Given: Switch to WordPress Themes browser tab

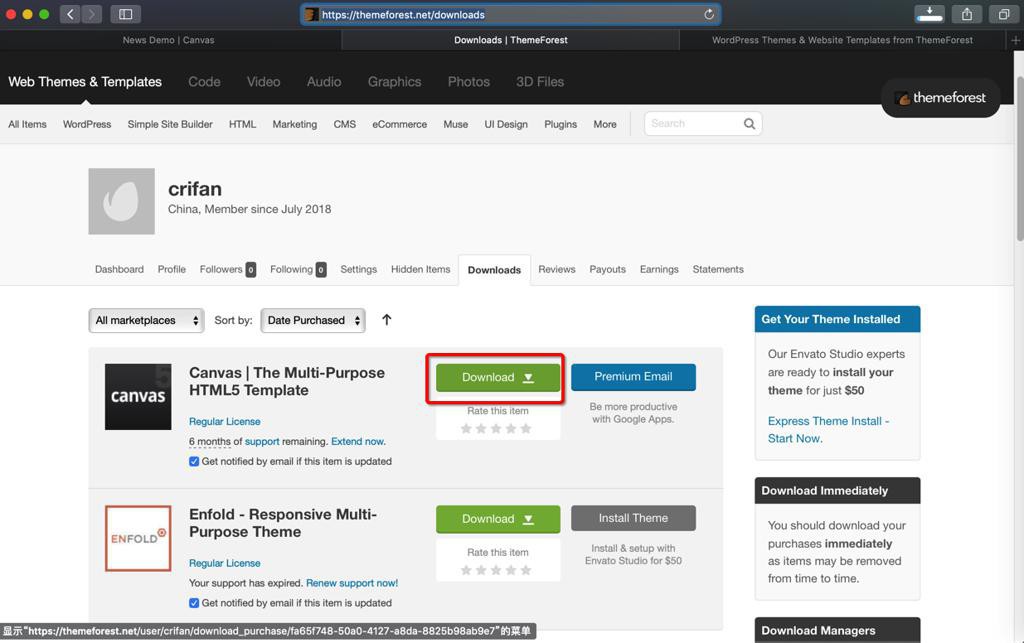Looking at the screenshot, I should click(842, 40).
